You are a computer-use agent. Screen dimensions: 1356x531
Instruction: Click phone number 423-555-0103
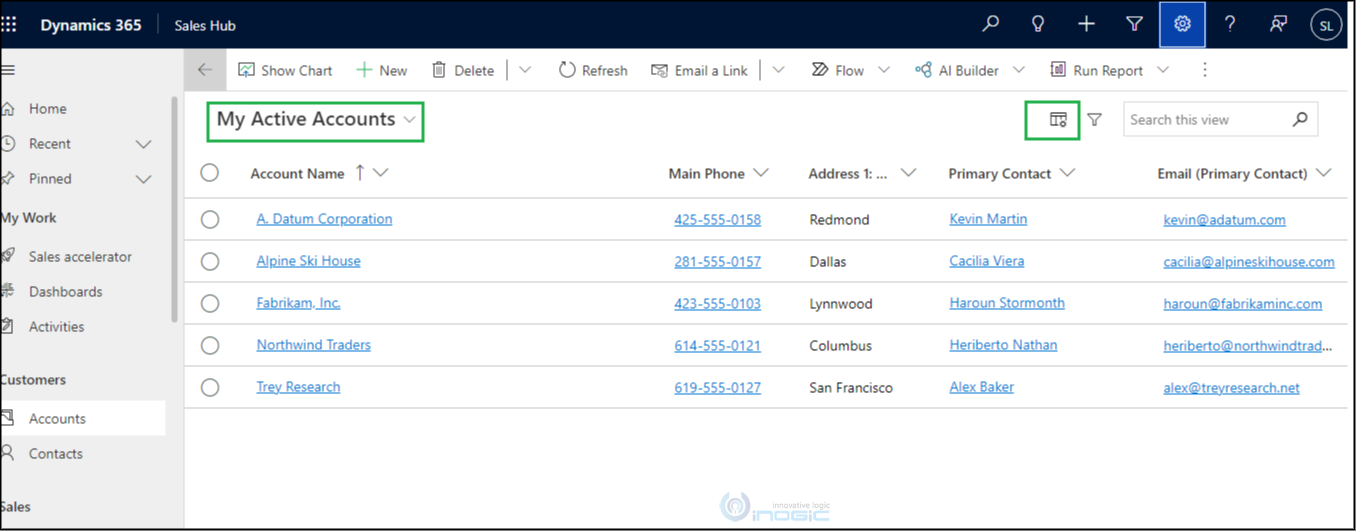click(717, 304)
